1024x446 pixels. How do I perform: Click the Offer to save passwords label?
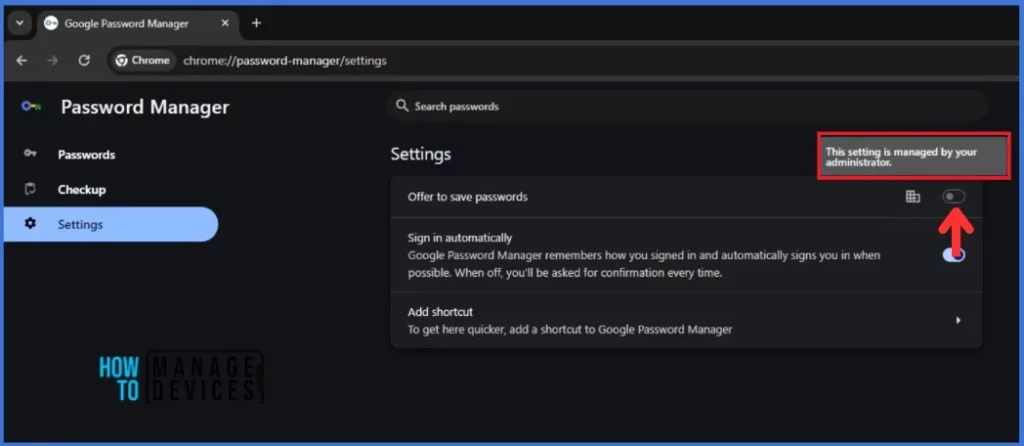(x=468, y=197)
